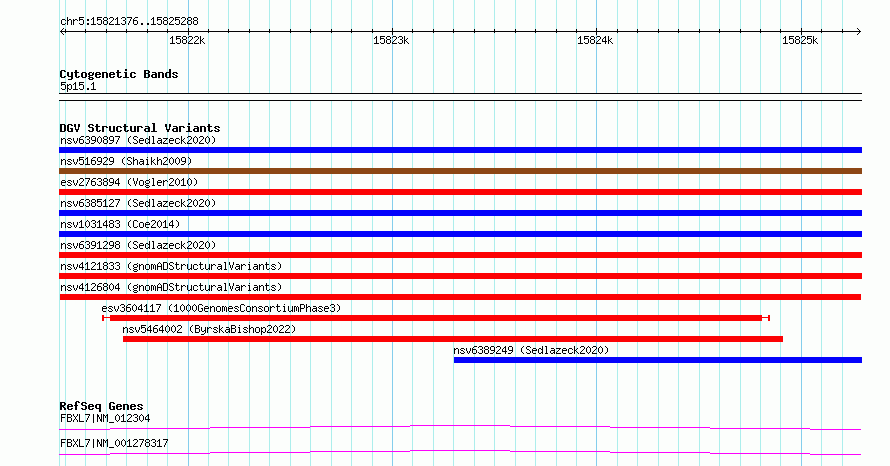This screenshot has width=890, height=466.
Task: Click the 15824k ruler tick label
Action: coord(595,40)
